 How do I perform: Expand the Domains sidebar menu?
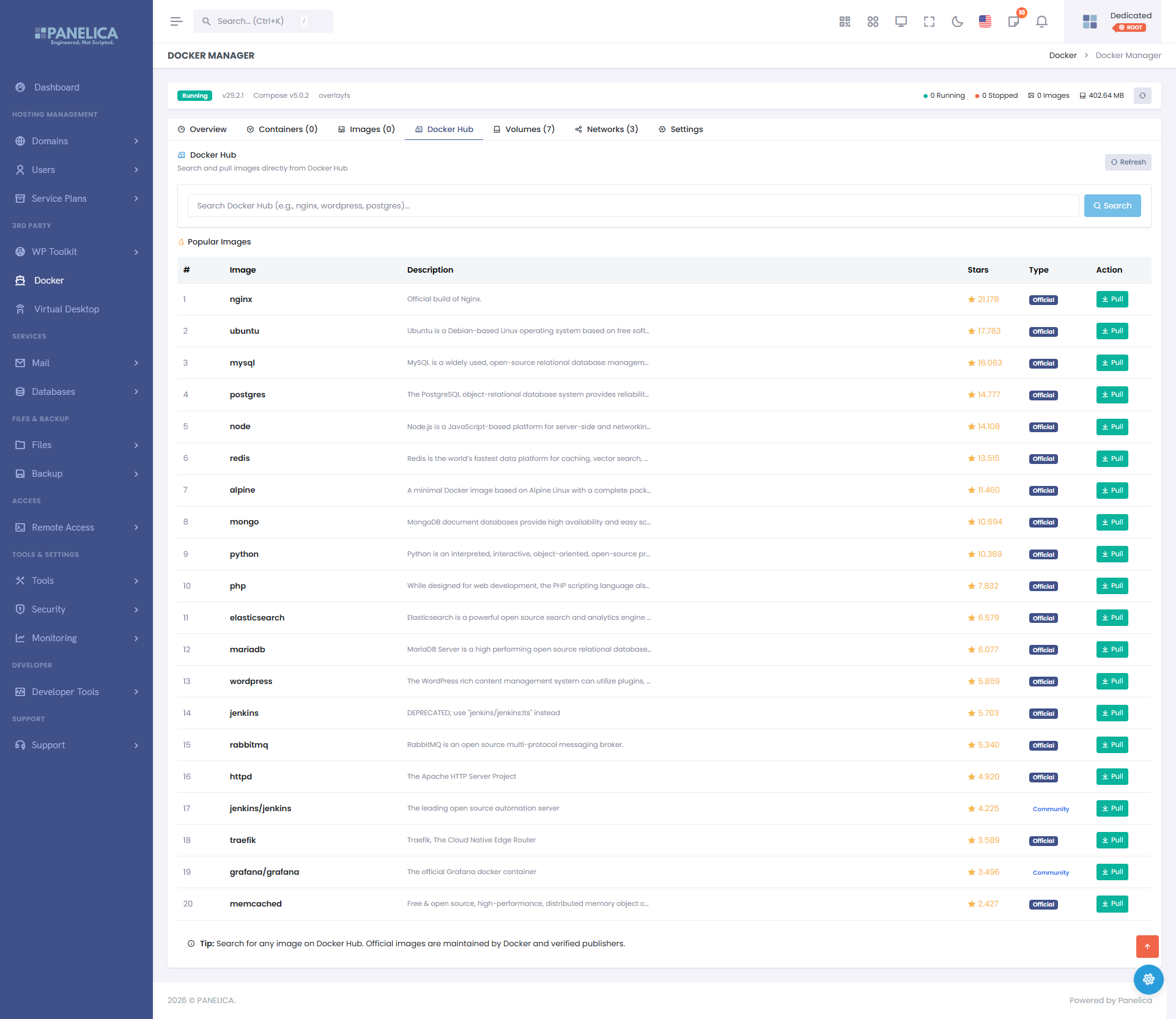[x=76, y=141]
